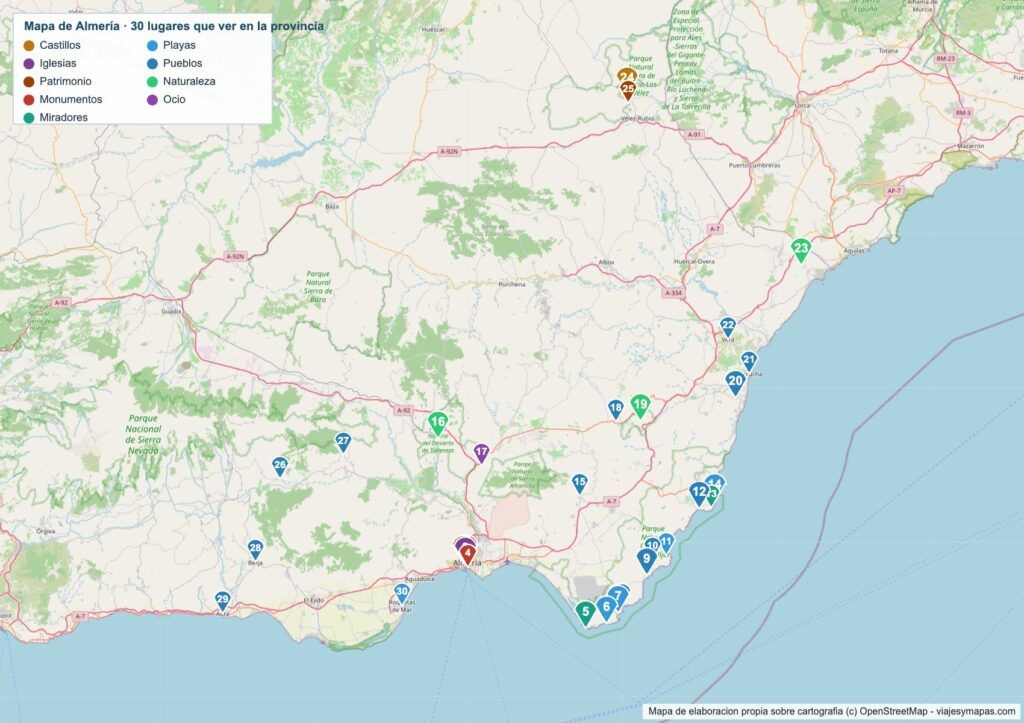The image size is (1024, 723).
Task: Click the 'Patrimonio' legend label
Action: [x=65, y=82]
